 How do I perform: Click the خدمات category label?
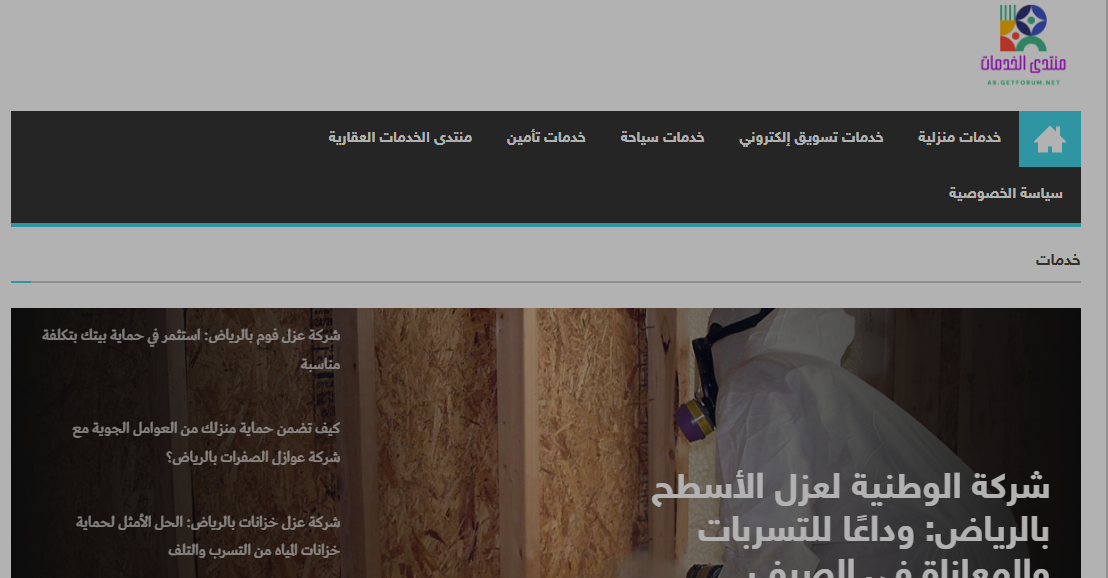coord(1058,260)
